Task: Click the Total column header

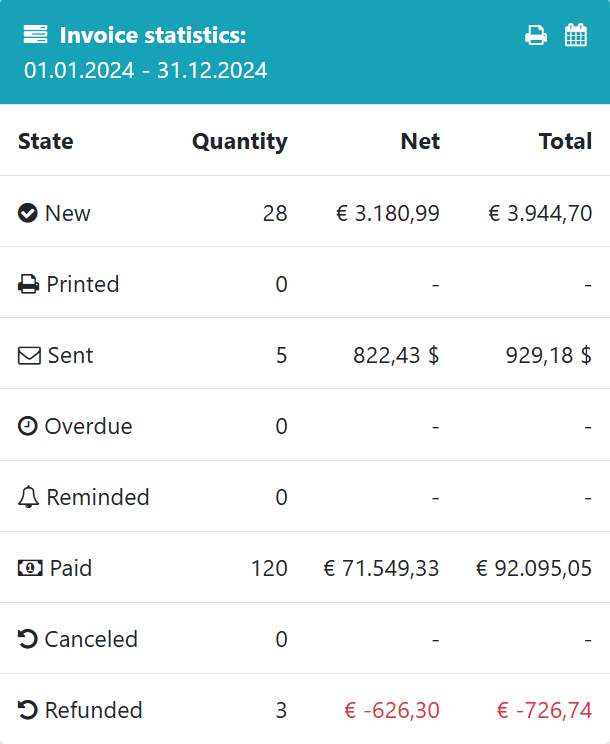Action: (565, 141)
